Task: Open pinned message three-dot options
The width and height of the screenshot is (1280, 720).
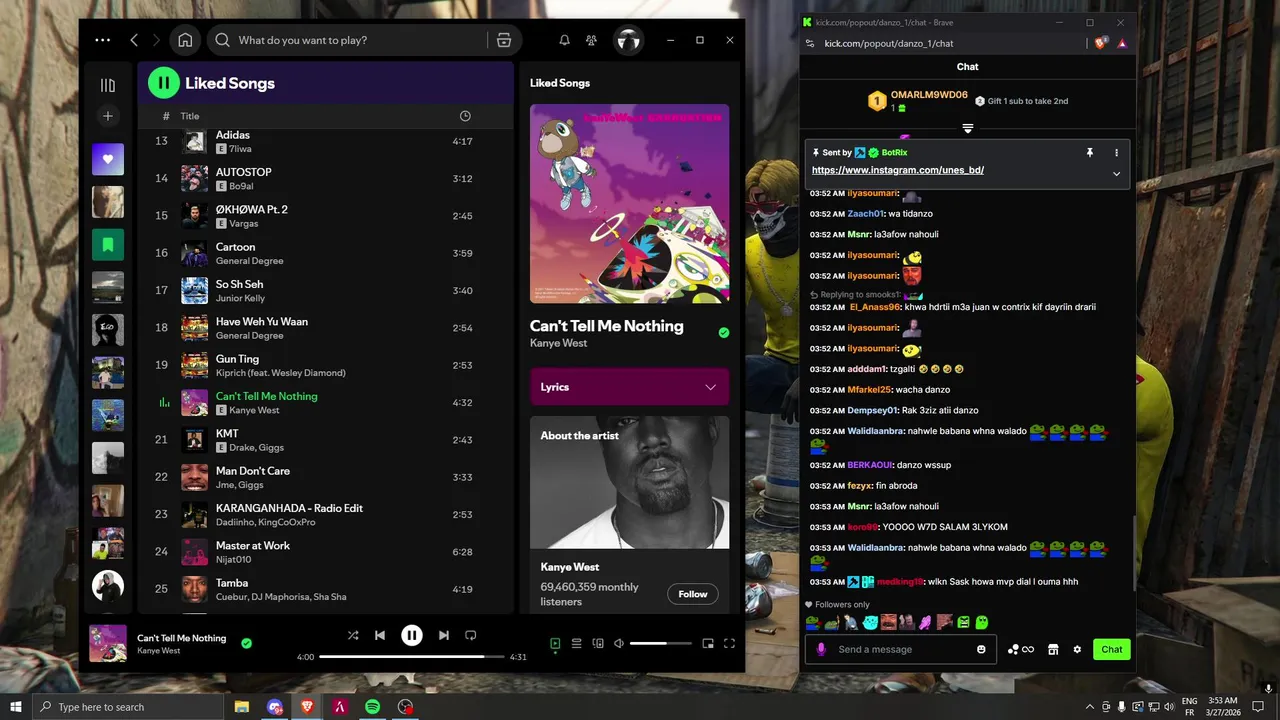Action: click(x=1116, y=153)
